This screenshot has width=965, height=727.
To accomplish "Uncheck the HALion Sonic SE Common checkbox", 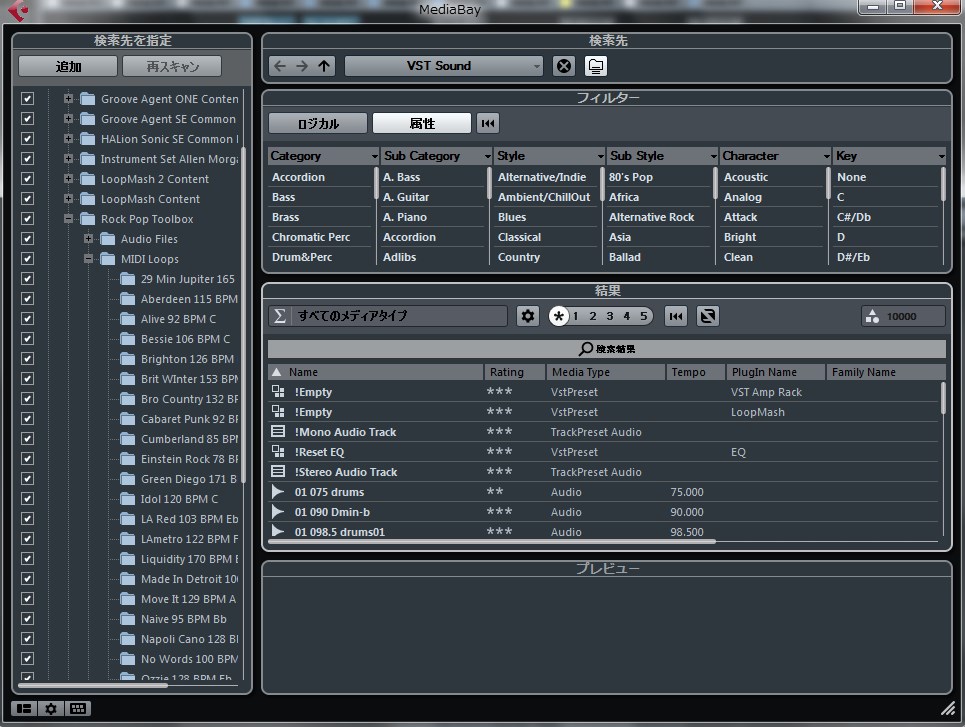I will coord(27,139).
